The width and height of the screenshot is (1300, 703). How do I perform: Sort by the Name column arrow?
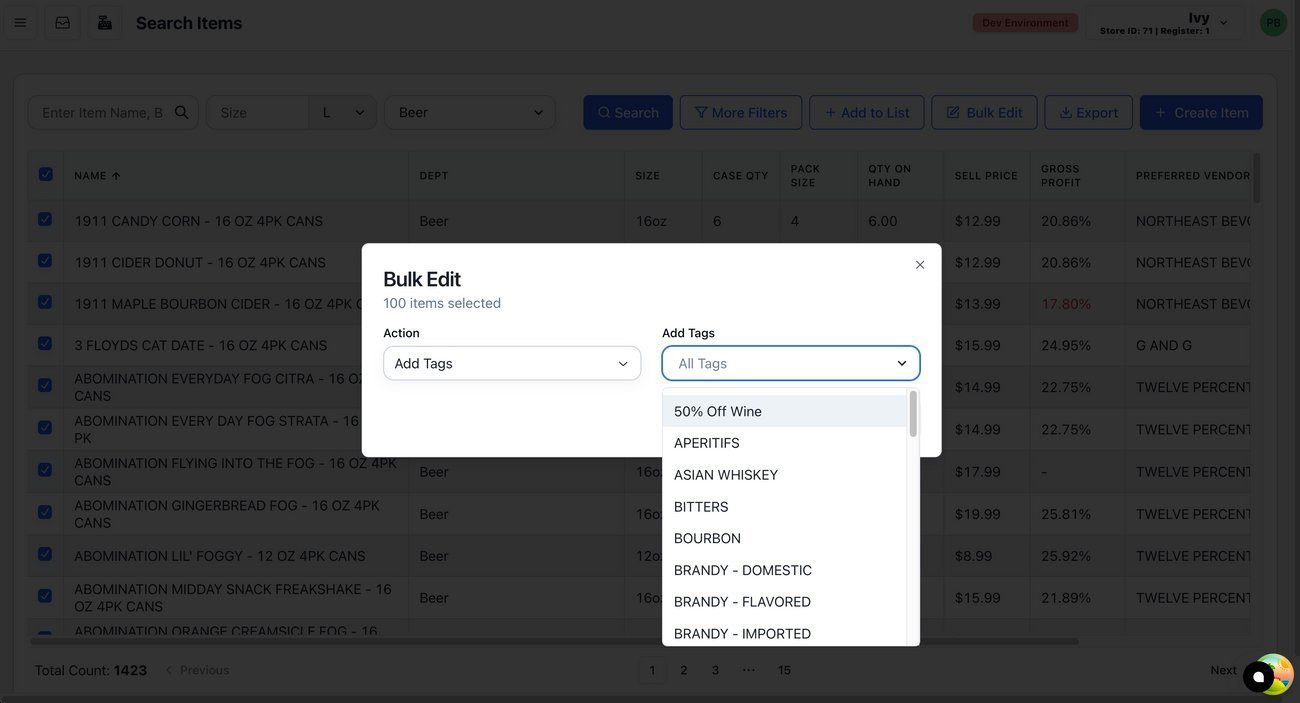click(x=116, y=176)
